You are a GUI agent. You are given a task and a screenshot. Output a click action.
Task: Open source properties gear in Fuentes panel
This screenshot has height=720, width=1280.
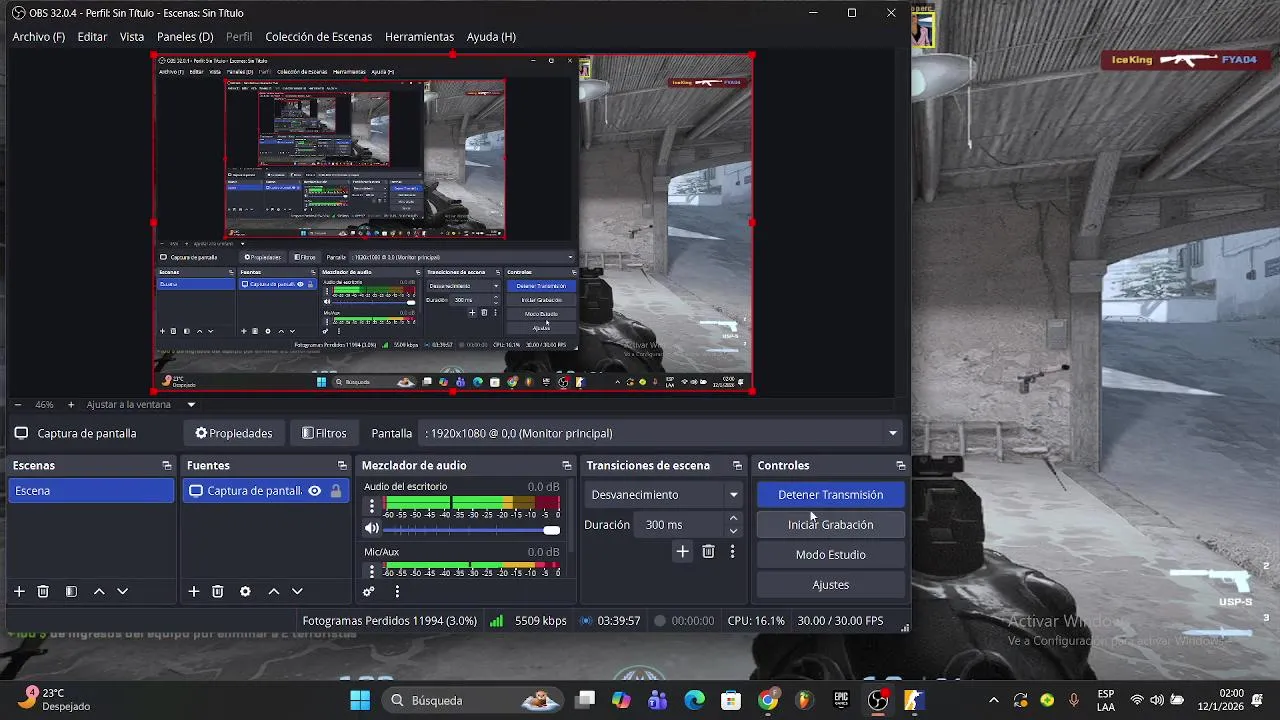(245, 592)
